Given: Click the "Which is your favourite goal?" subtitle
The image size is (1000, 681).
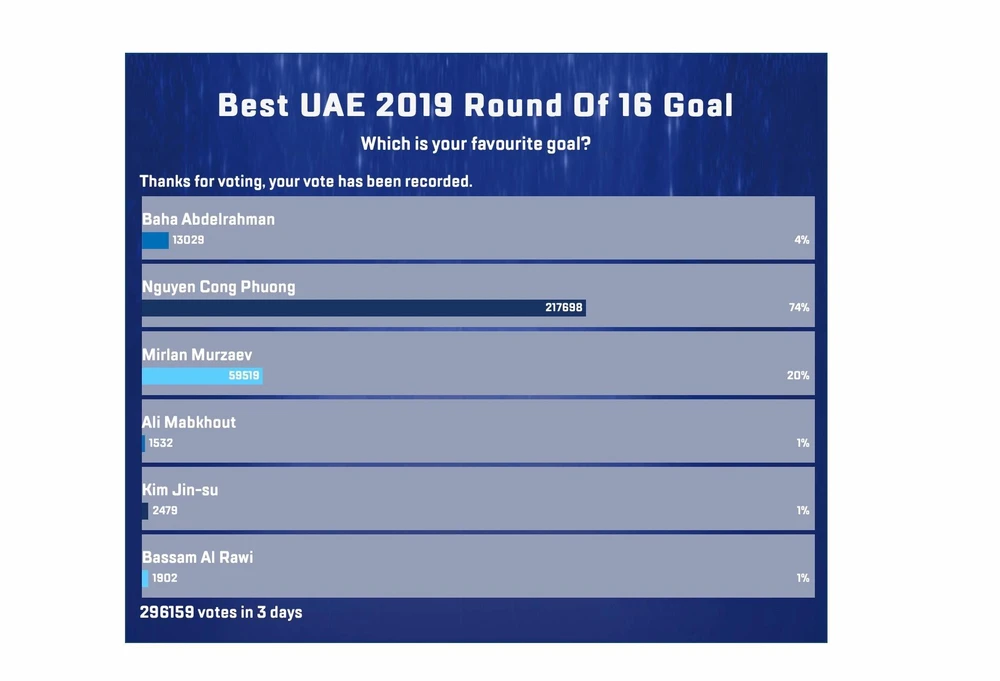Looking at the screenshot, I should click(475, 144).
